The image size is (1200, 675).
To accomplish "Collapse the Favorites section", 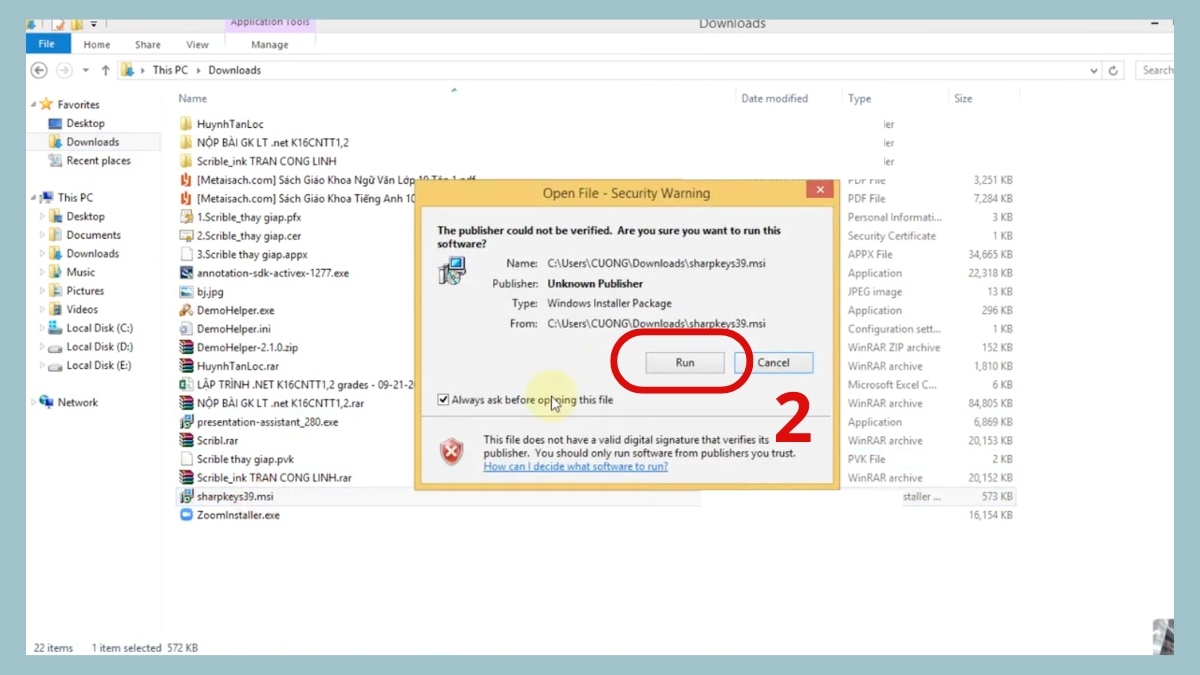I will 34,104.
